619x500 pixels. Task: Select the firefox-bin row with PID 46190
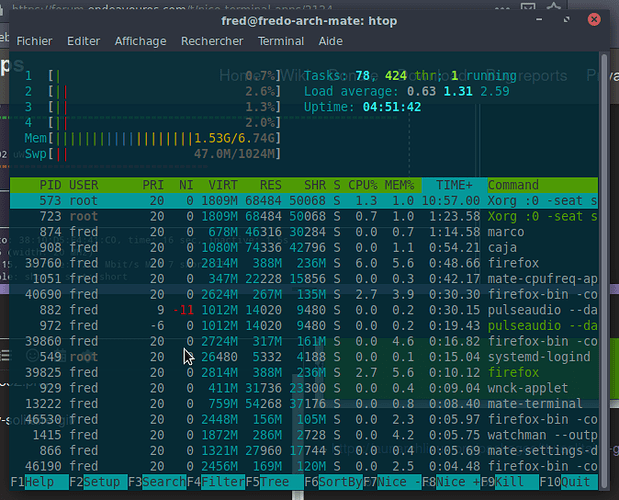click(x=304, y=466)
